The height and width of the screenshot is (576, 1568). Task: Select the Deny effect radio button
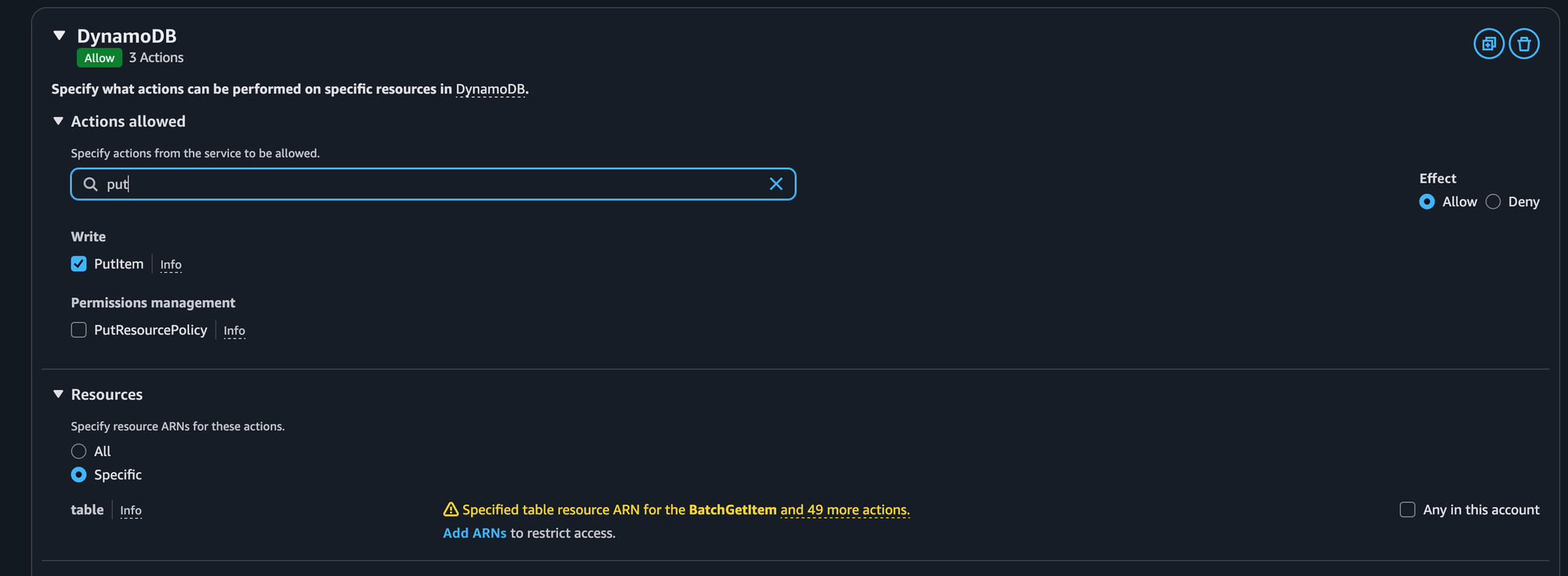pyautogui.click(x=1493, y=201)
